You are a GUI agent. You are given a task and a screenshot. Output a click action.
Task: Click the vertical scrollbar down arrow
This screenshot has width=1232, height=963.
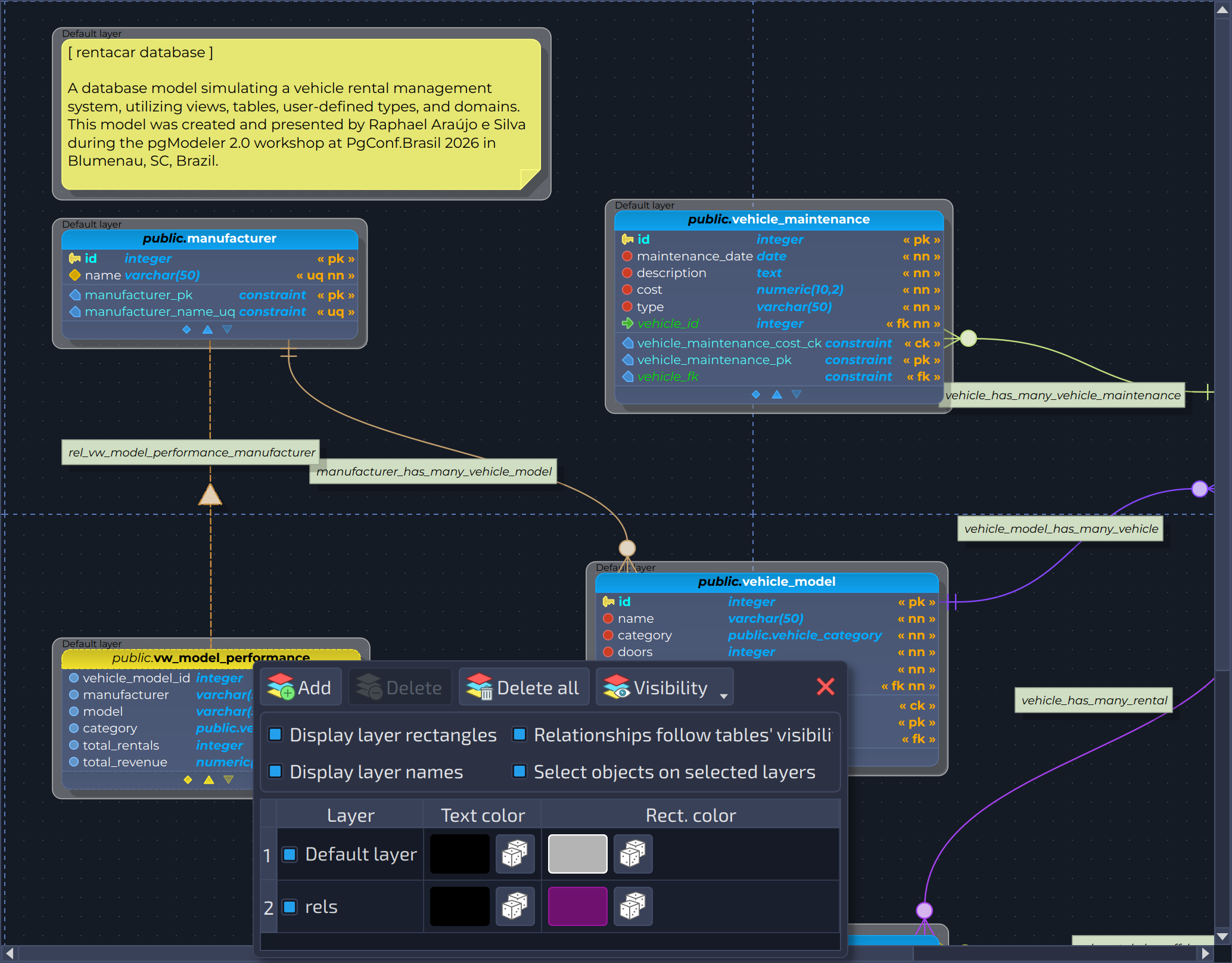pos(1222,936)
